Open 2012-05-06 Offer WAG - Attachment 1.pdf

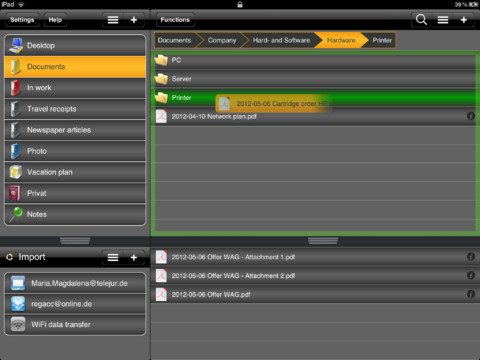315,257
